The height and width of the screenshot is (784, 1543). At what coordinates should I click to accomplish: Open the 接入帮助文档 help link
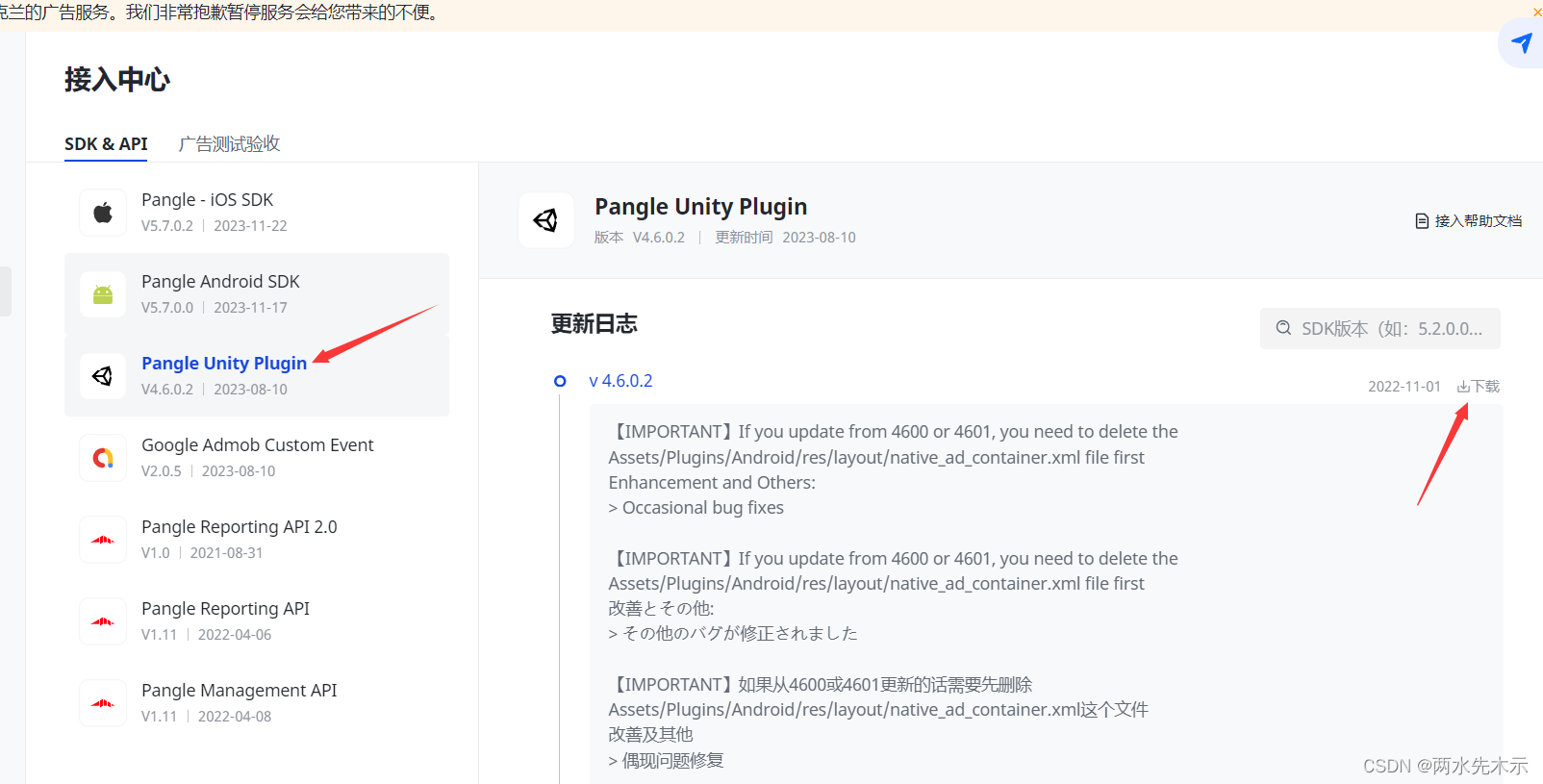tap(1469, 221)
